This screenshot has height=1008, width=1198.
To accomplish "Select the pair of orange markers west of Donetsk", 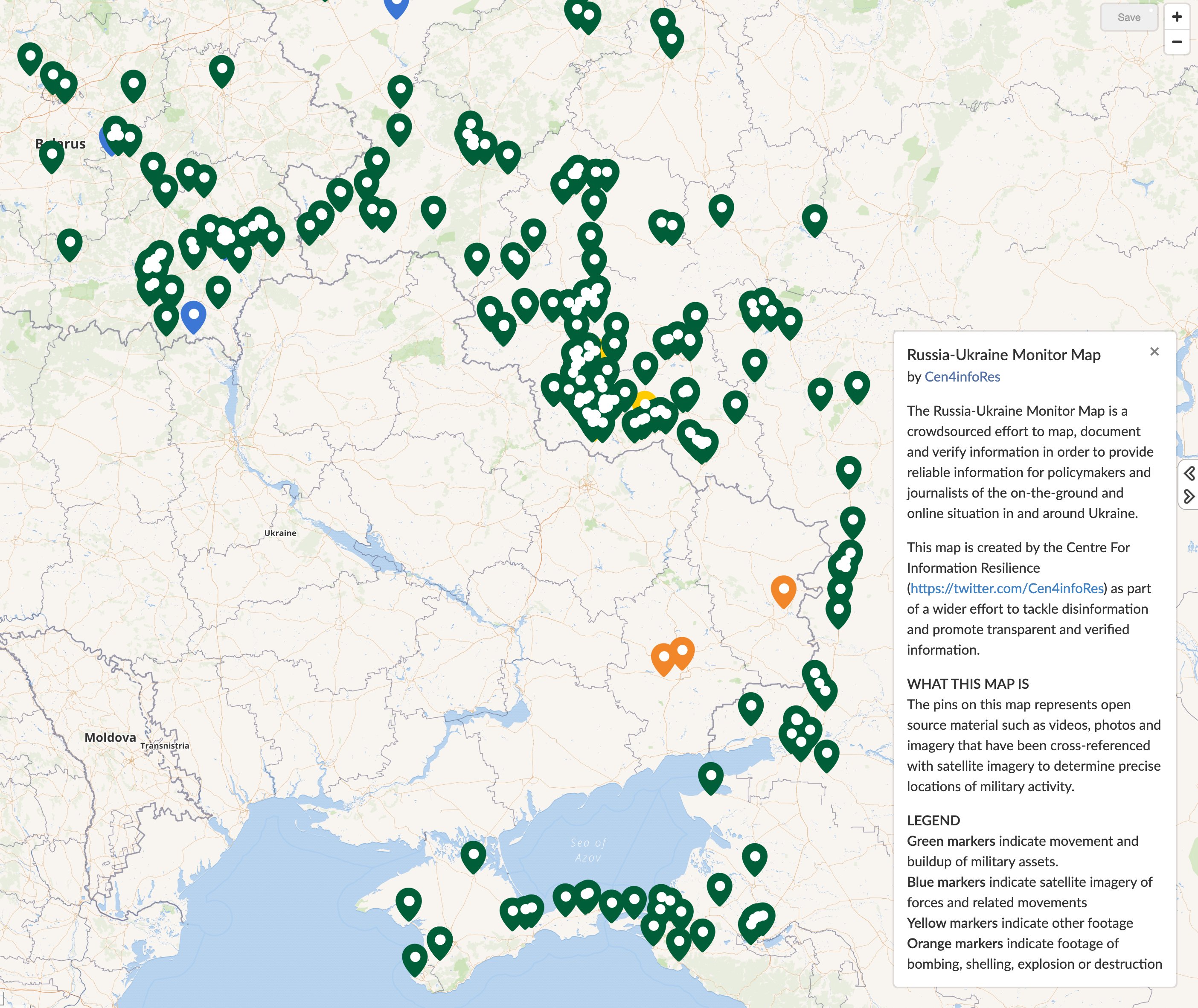I will click(x=674, y=651).
